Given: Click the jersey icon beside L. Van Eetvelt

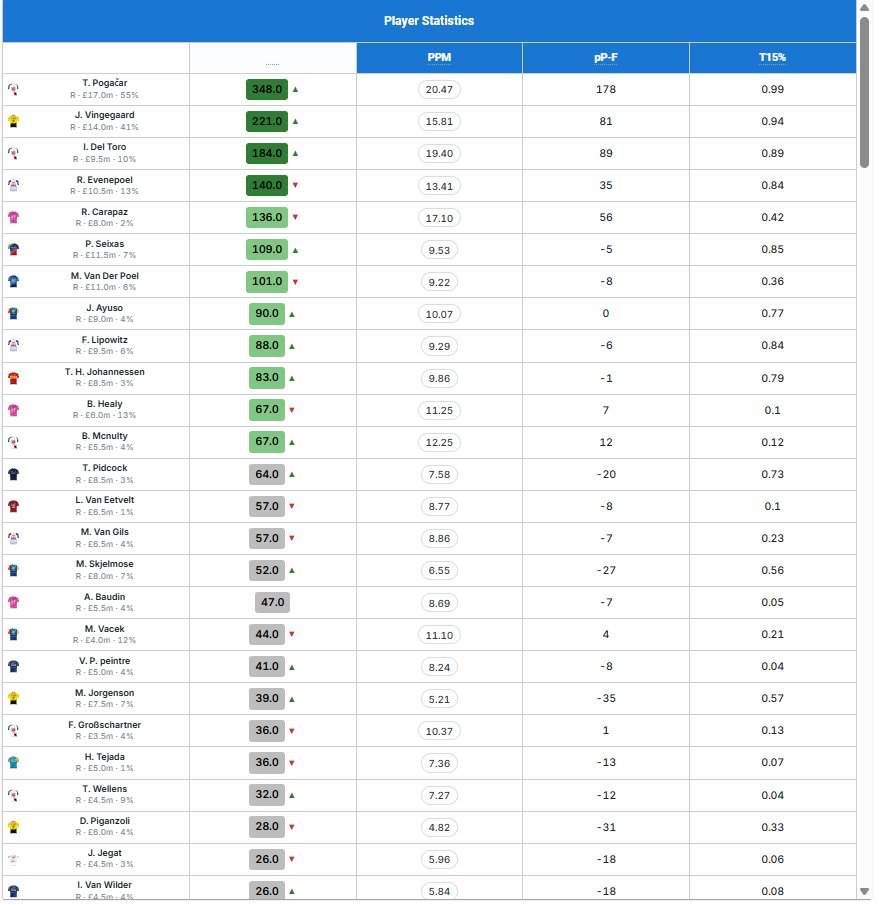Looking at the screenshot, I should pyautogui.click(x=13, y=506).
